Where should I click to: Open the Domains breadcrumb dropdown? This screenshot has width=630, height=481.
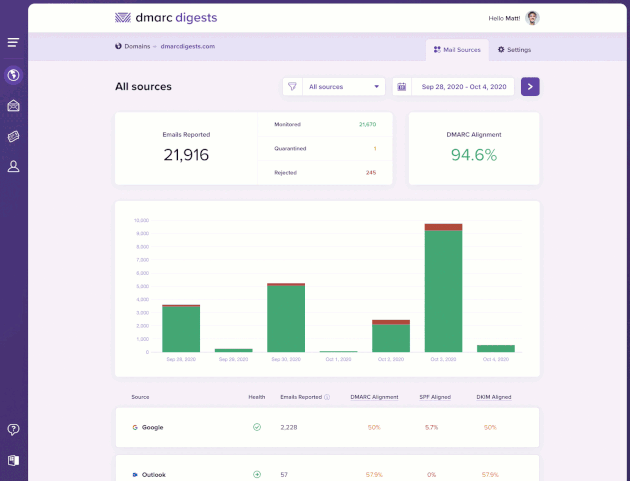click(x=139, y=46)
